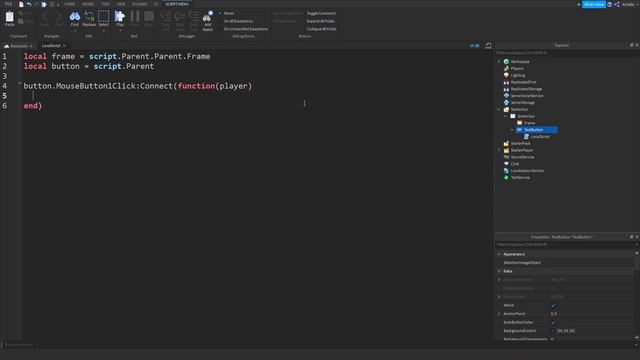
Task: Switch to the Baseplate editor tab
Action: [18, 46]
